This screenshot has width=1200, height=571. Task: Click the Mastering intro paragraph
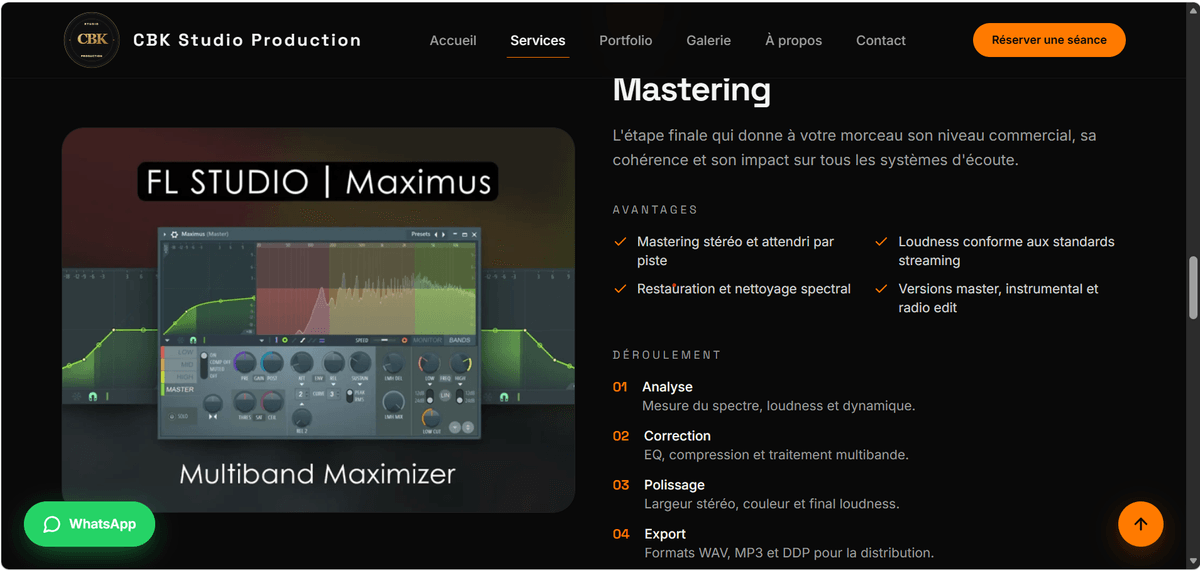pos(855,147)
